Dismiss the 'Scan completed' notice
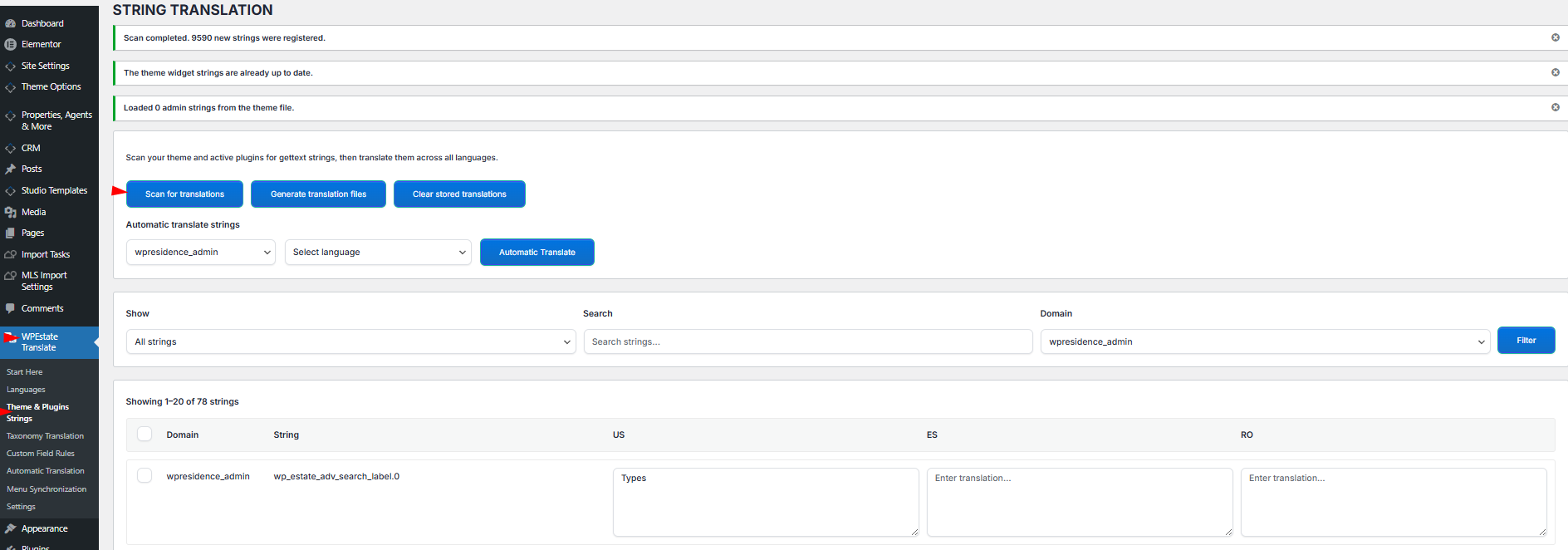Screen dimensions: 1568x550 coord(1555,37)
